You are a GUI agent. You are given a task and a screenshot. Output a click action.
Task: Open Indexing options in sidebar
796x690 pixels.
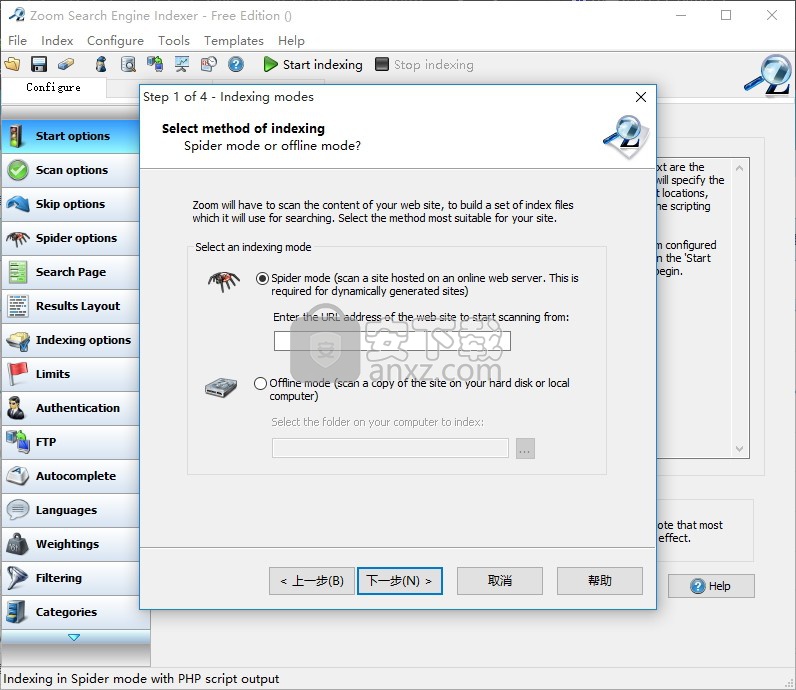point(71,340)
